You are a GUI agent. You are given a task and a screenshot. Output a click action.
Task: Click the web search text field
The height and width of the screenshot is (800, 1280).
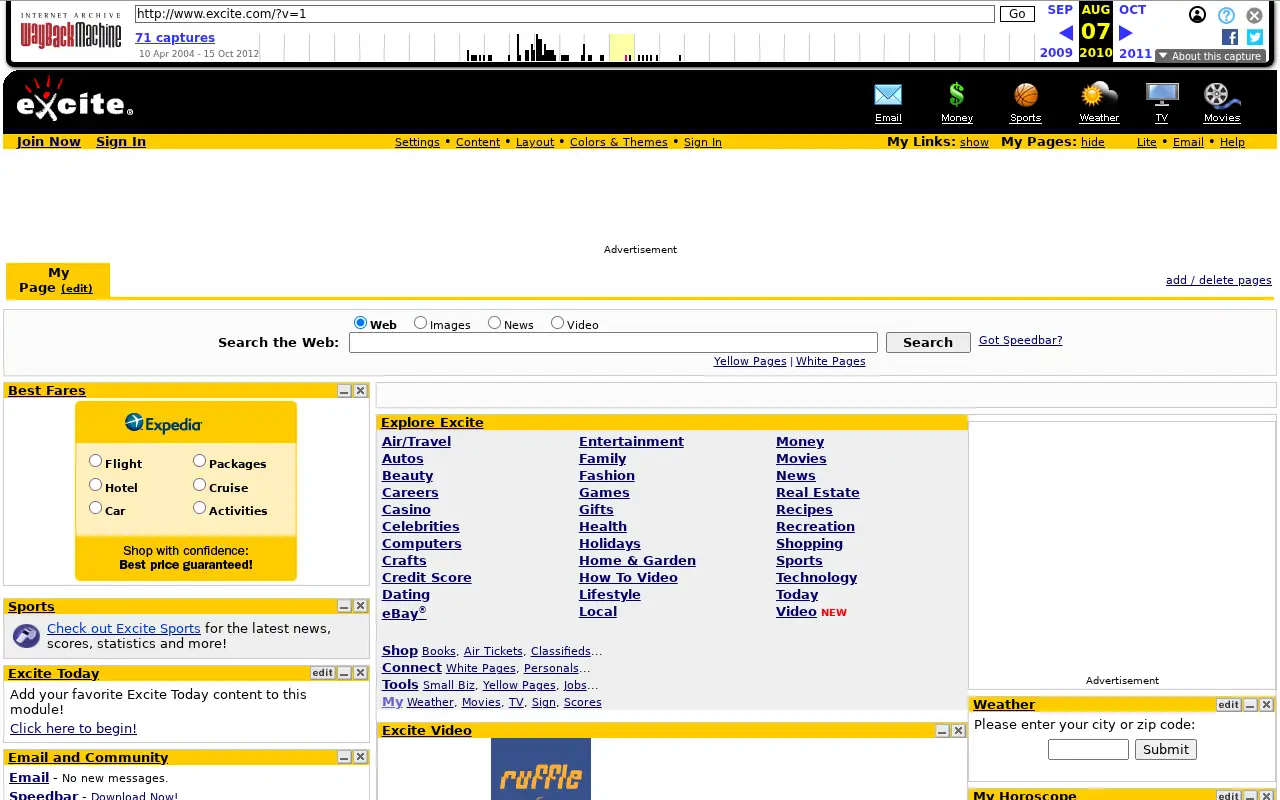click(x=613, y=342)
